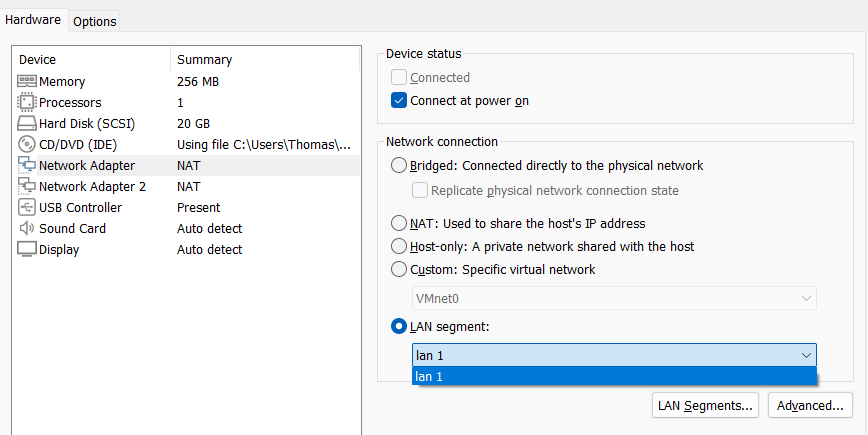Image resolution: width=868 pixels, height=435 pixels.
Task: Open Advanced... network settings
Action: point(810,406)
